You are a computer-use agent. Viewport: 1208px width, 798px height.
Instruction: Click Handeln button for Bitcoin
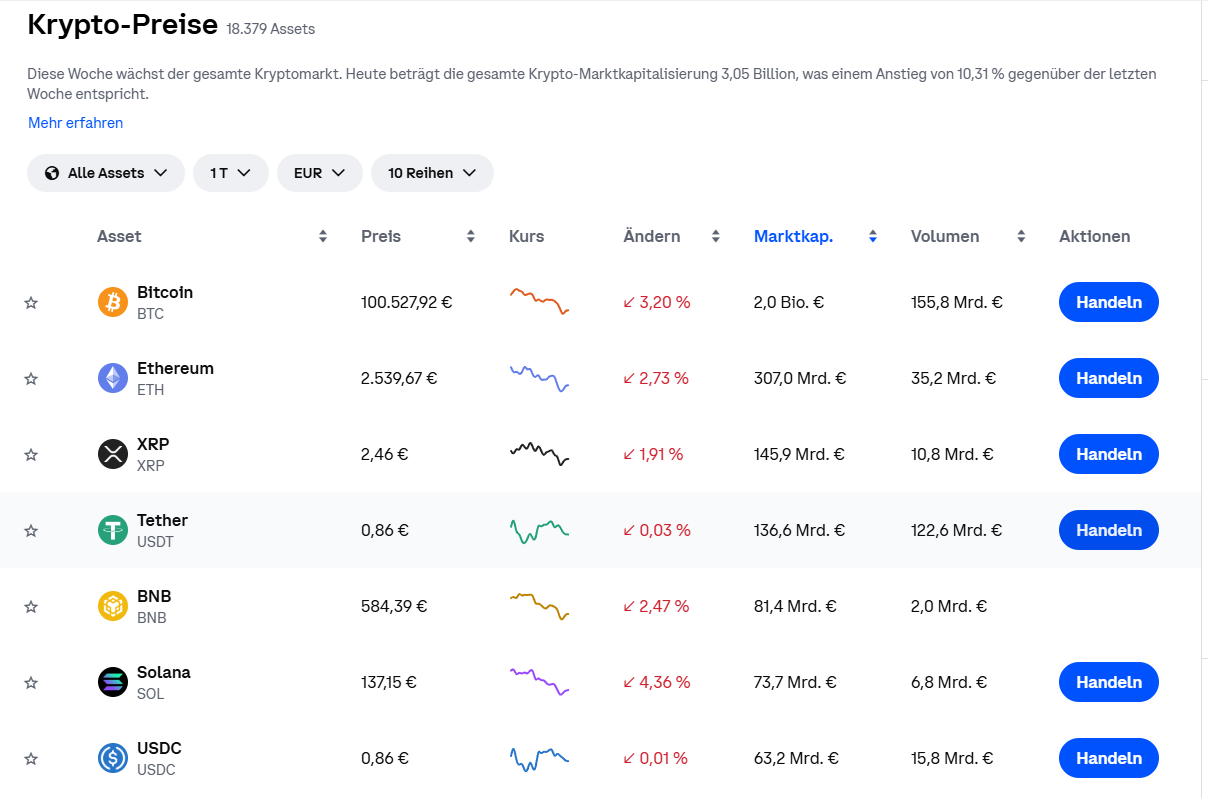click(1109, 302)
